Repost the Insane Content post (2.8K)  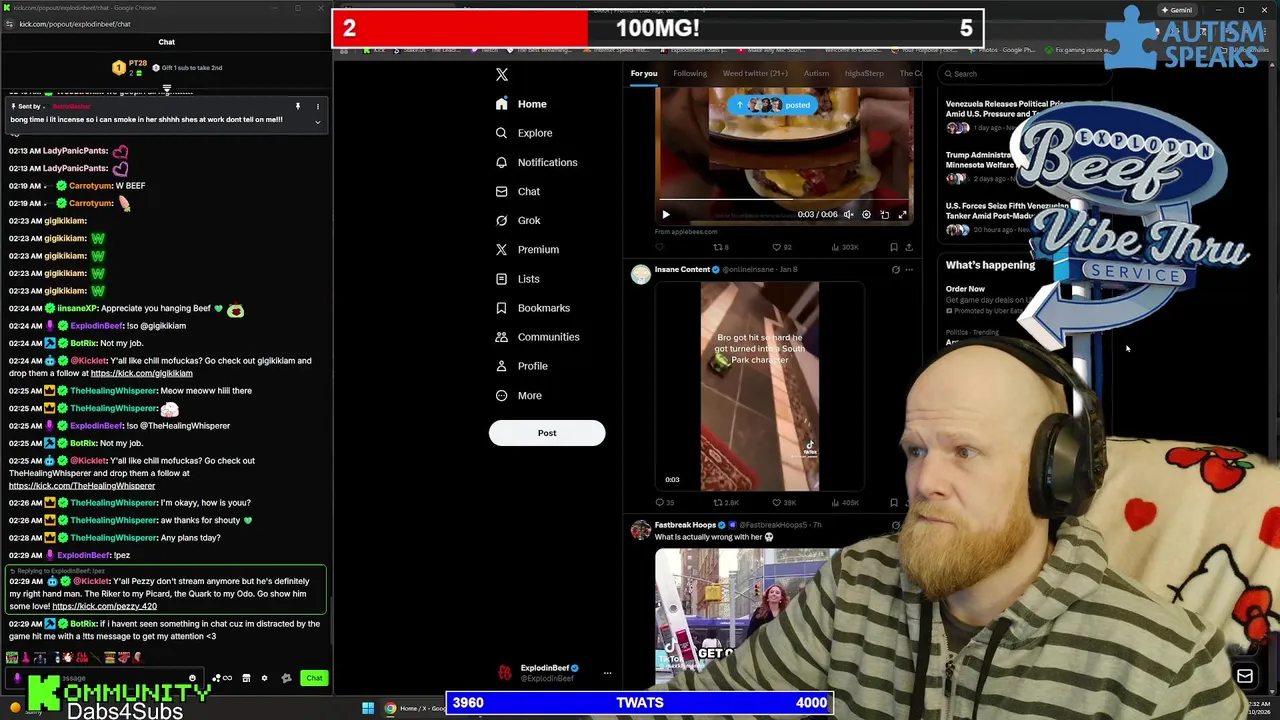point(725,502)
